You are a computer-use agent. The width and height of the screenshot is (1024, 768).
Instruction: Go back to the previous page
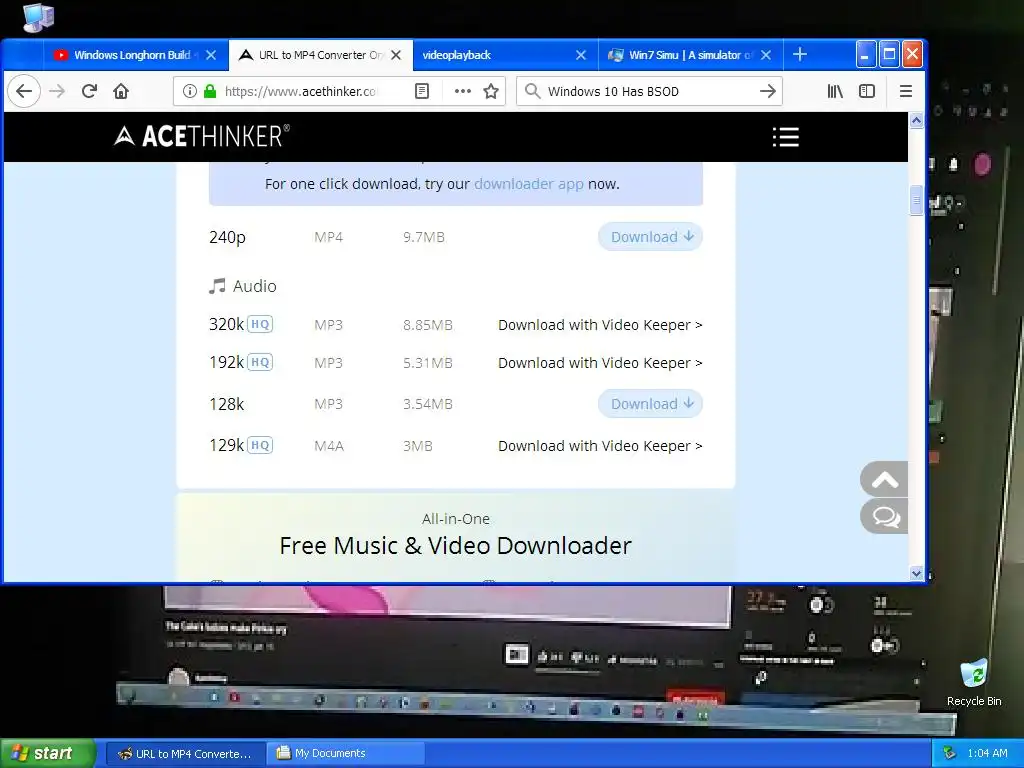tap(24, 91)
